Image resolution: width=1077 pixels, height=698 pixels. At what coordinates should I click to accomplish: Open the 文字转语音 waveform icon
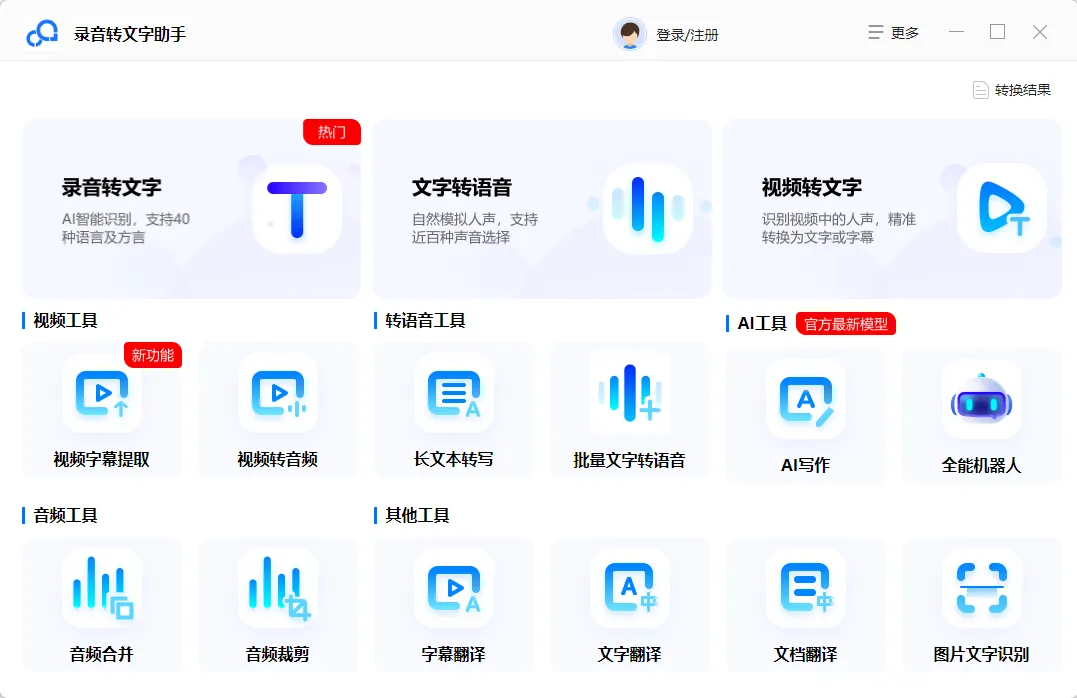pyautogui.click(x=647, y=209)
